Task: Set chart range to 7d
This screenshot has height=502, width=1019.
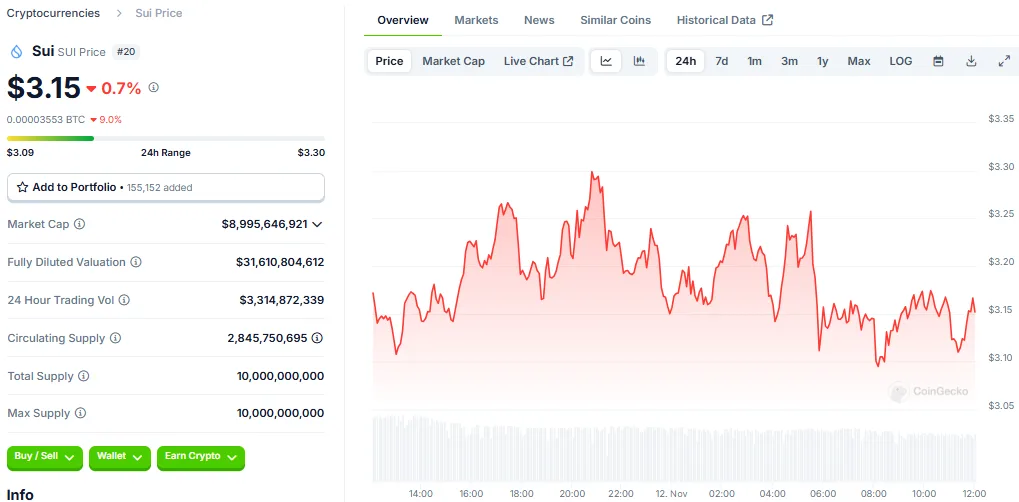Action: pos(721,61)
